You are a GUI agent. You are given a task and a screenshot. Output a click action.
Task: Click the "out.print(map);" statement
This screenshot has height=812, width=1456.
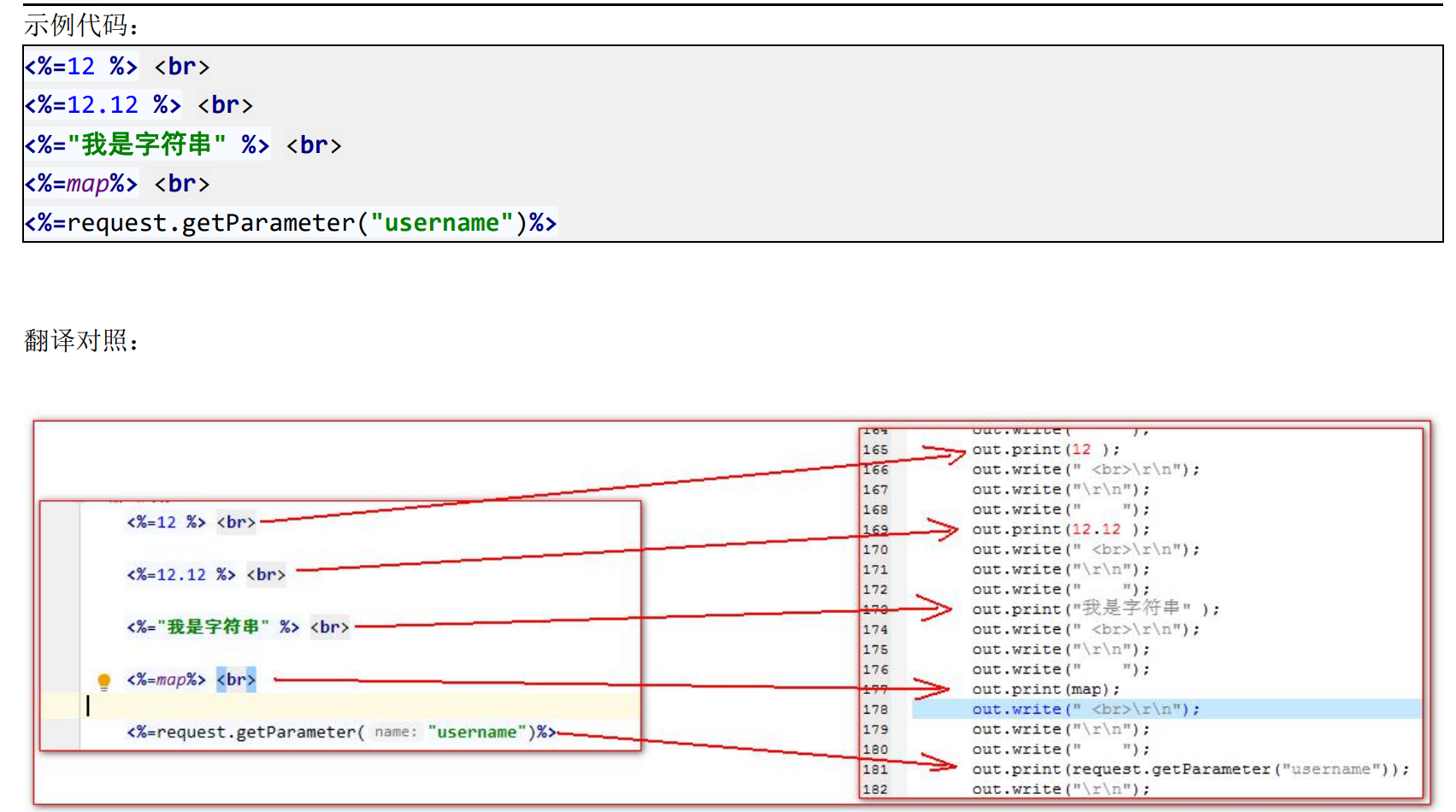(1046, 689)
